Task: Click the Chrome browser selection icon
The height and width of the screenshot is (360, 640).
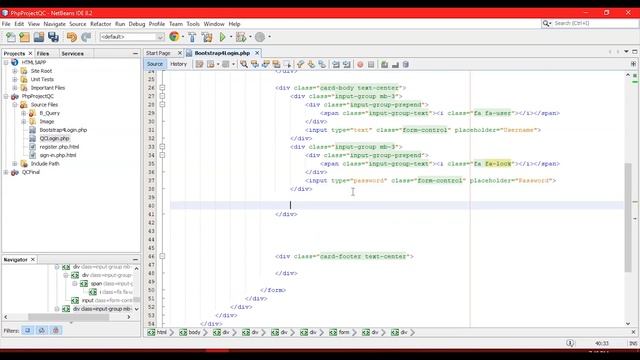Action: (x=174, y=37)
